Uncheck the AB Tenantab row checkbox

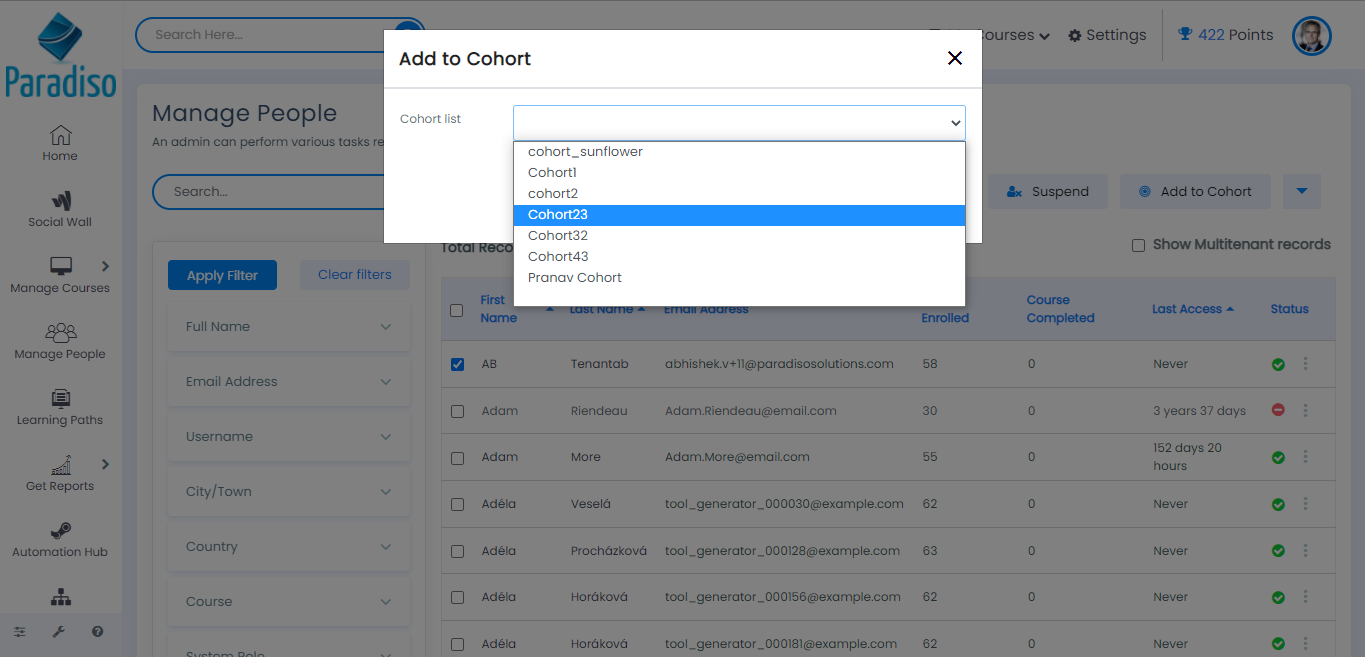457,365
